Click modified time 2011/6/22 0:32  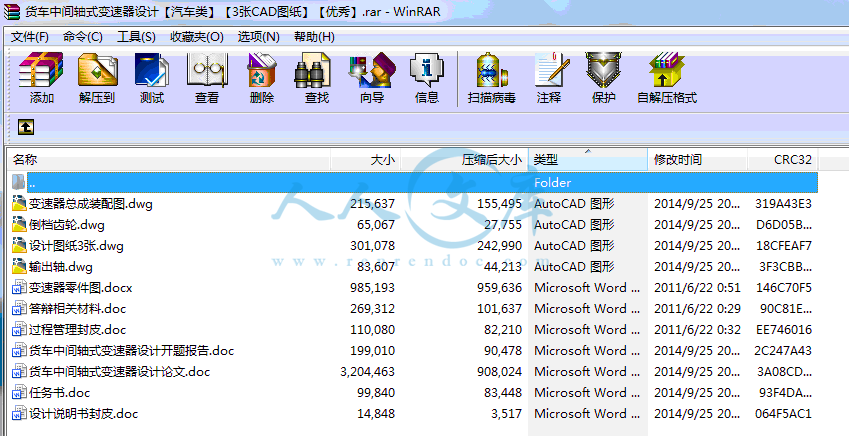tap(697, 329)
